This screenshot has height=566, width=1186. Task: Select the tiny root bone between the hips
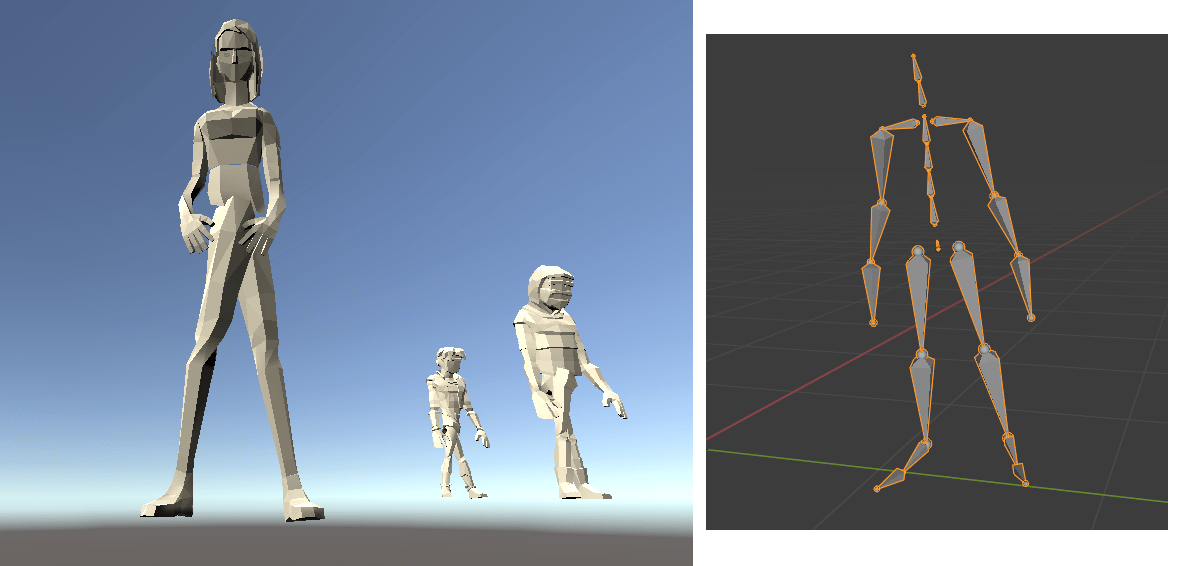tap(938, 245)
